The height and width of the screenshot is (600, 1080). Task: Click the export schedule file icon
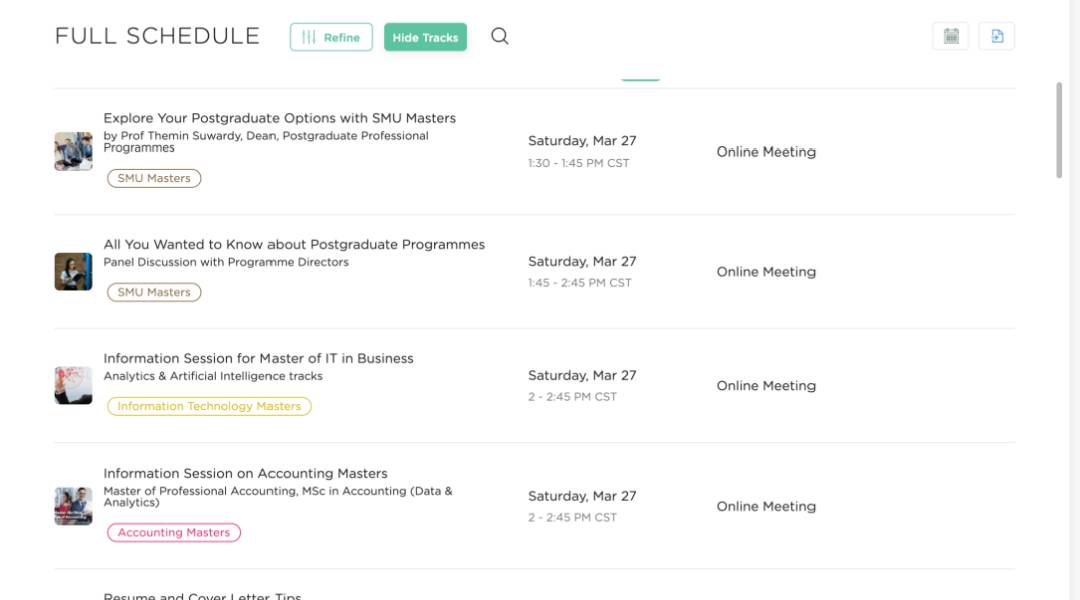pyautogui.click(x=997, y=37)
